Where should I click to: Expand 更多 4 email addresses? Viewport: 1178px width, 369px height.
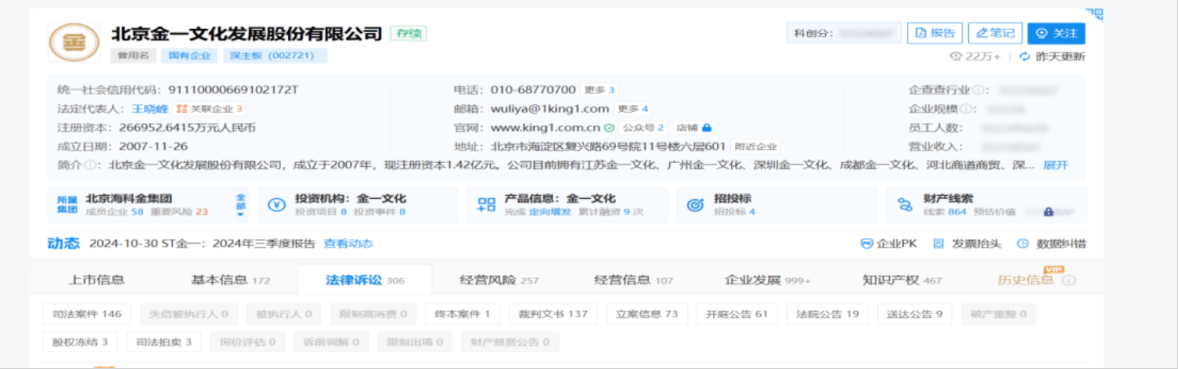(x=633, y=109)
